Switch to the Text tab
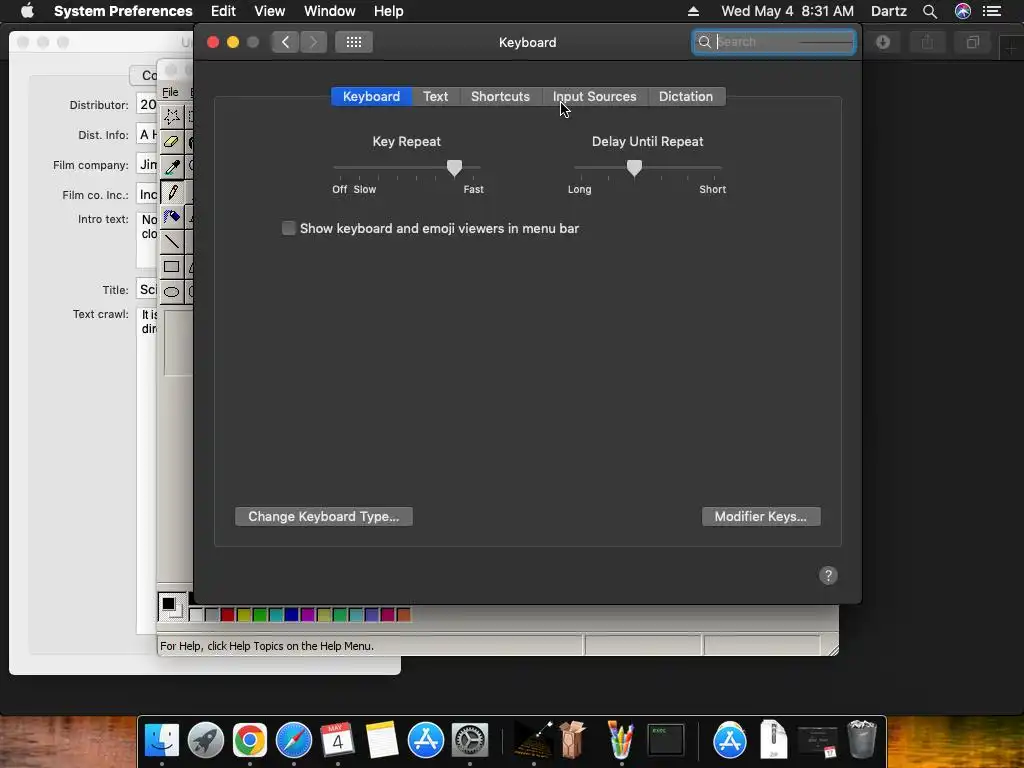 click(436, 97)
